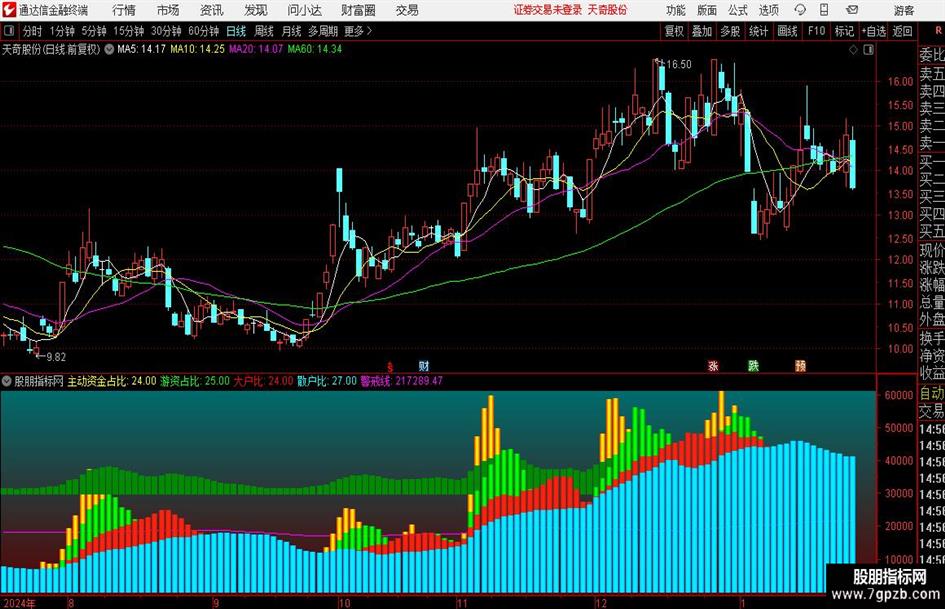Open the mobile phone icon in title bar
This screenshot has width=945, height=609.
click(824, 10)
